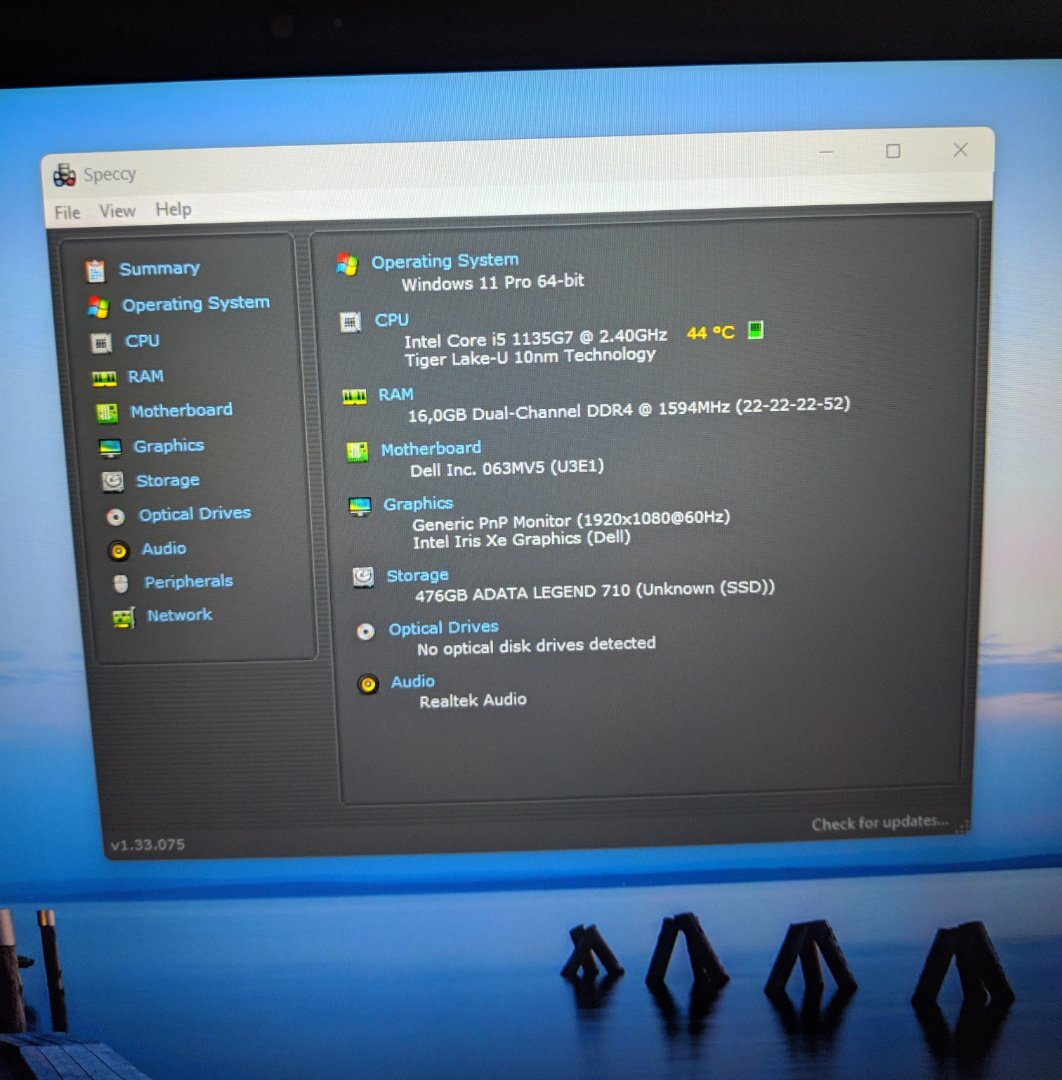
Task: Select RAM in the sidebar list
Action: (x=145, y=376)
